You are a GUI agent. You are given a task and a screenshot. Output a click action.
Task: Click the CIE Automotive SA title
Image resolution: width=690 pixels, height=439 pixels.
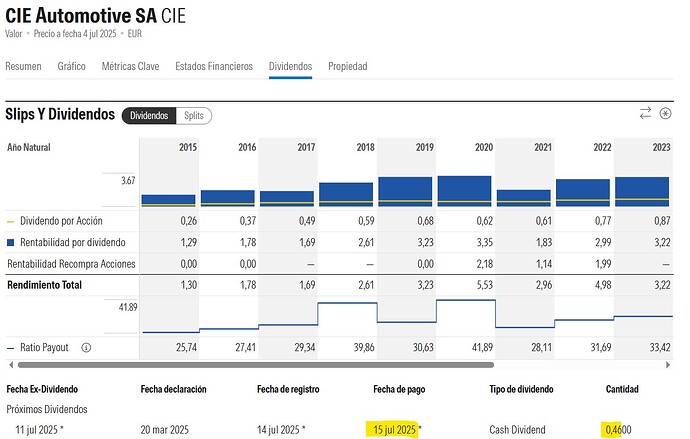tap(81, 16)
